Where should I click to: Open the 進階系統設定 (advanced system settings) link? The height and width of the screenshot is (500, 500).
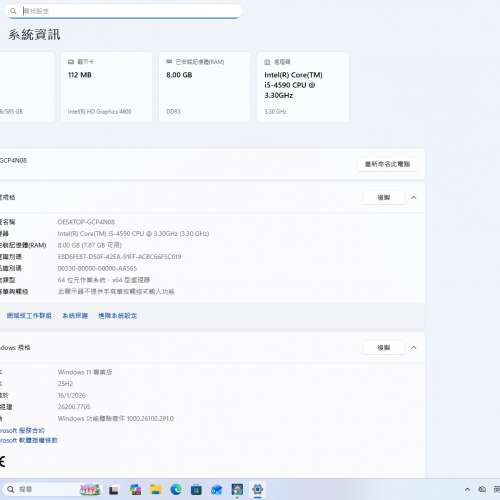click(117, 316)
